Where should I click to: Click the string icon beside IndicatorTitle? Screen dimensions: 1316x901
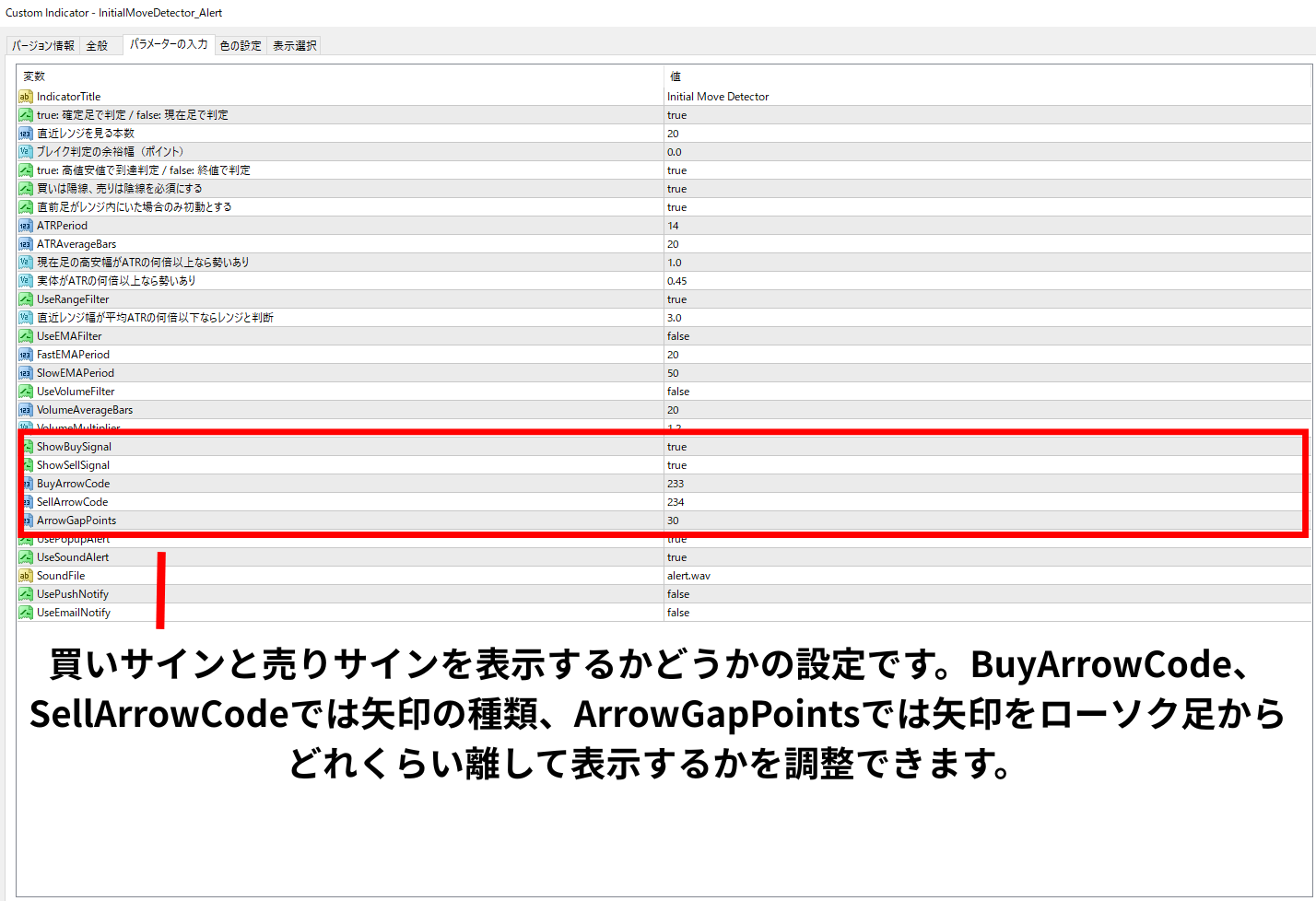(x=26, y=97)
